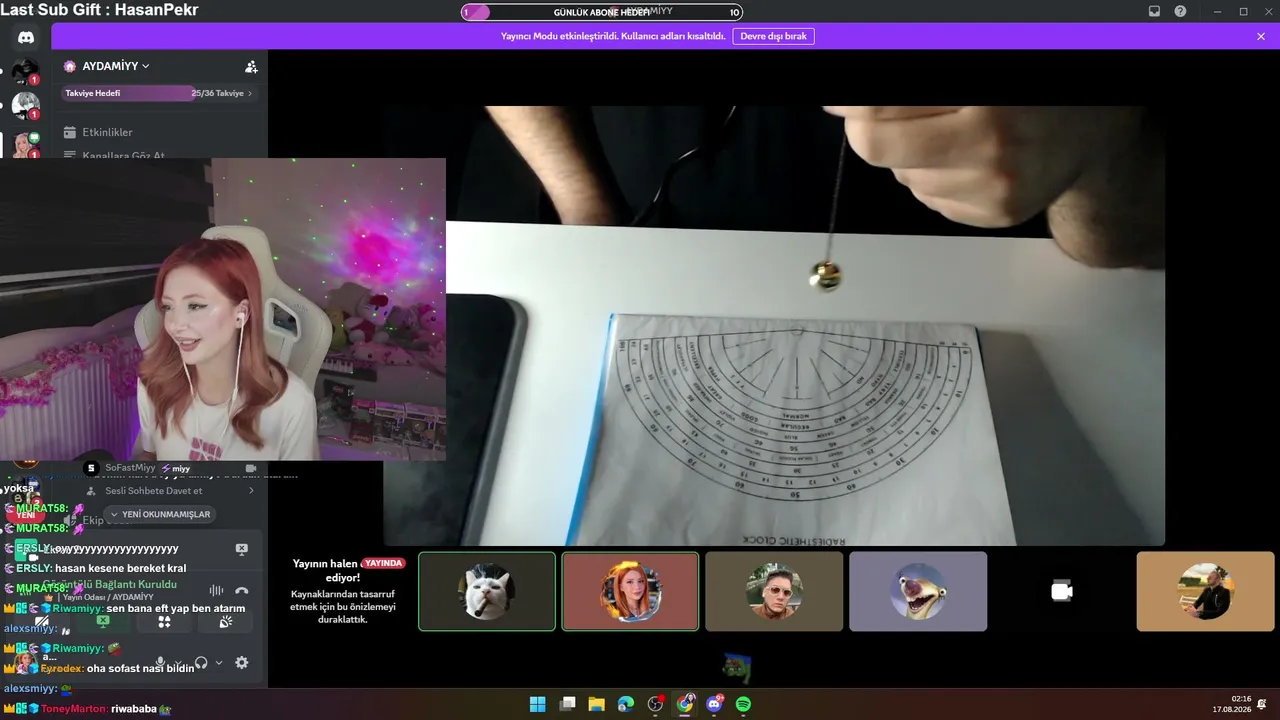Open Yayın Odası / AYDAMİYY channel link
The width and height of the screenshot is (1280, 720).
tap(108, 597)
